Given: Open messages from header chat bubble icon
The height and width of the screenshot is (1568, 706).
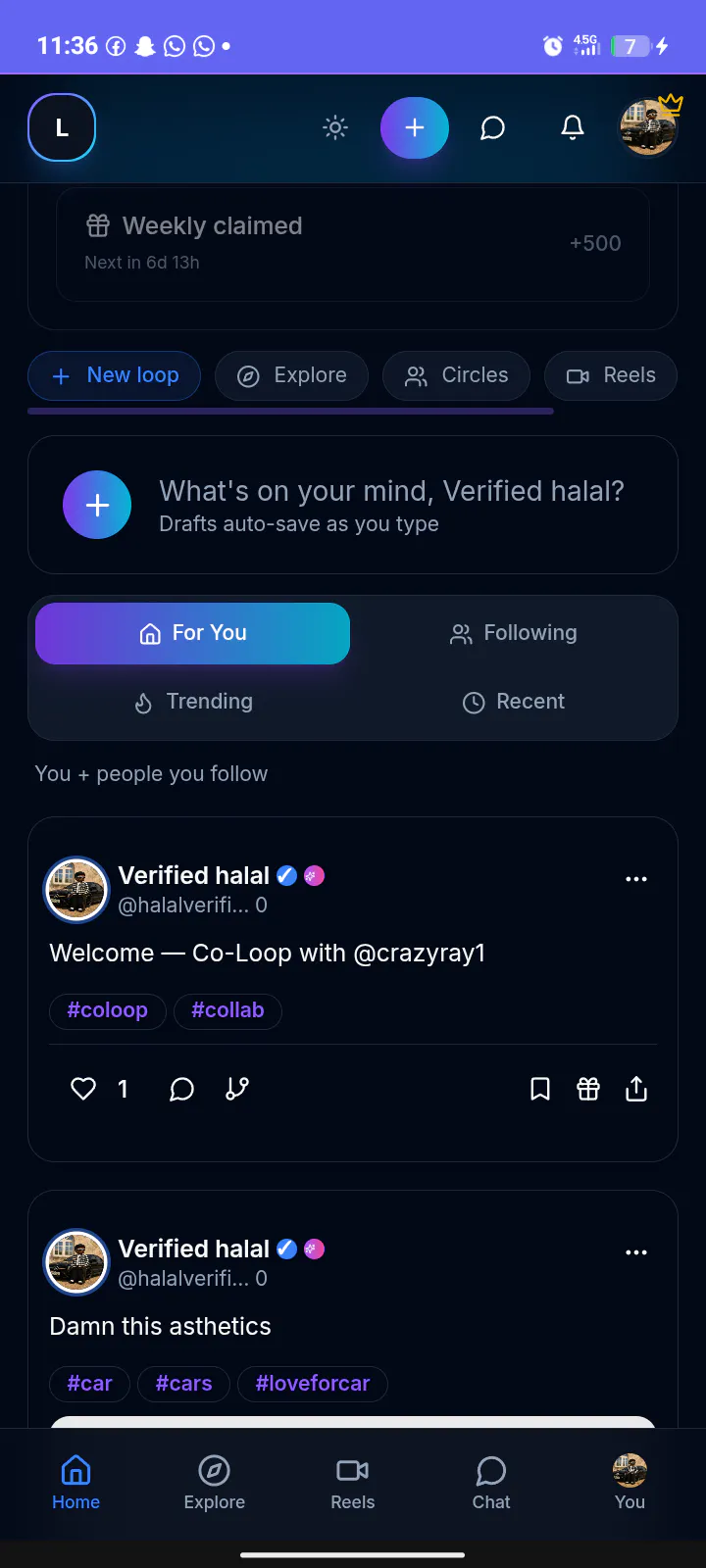Looking at the screenshot, I should tap(492, 128).
